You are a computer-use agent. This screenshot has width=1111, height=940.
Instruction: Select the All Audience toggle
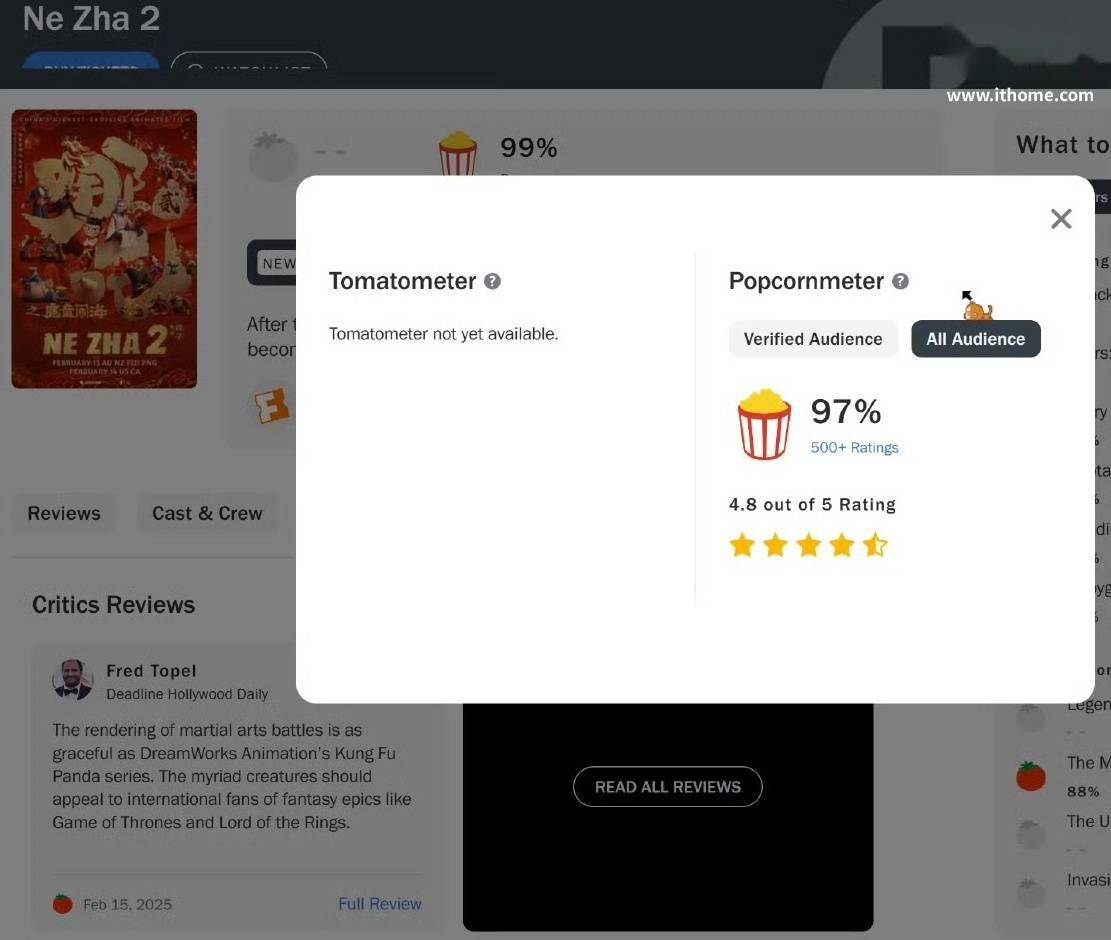(x=976, y=339)
